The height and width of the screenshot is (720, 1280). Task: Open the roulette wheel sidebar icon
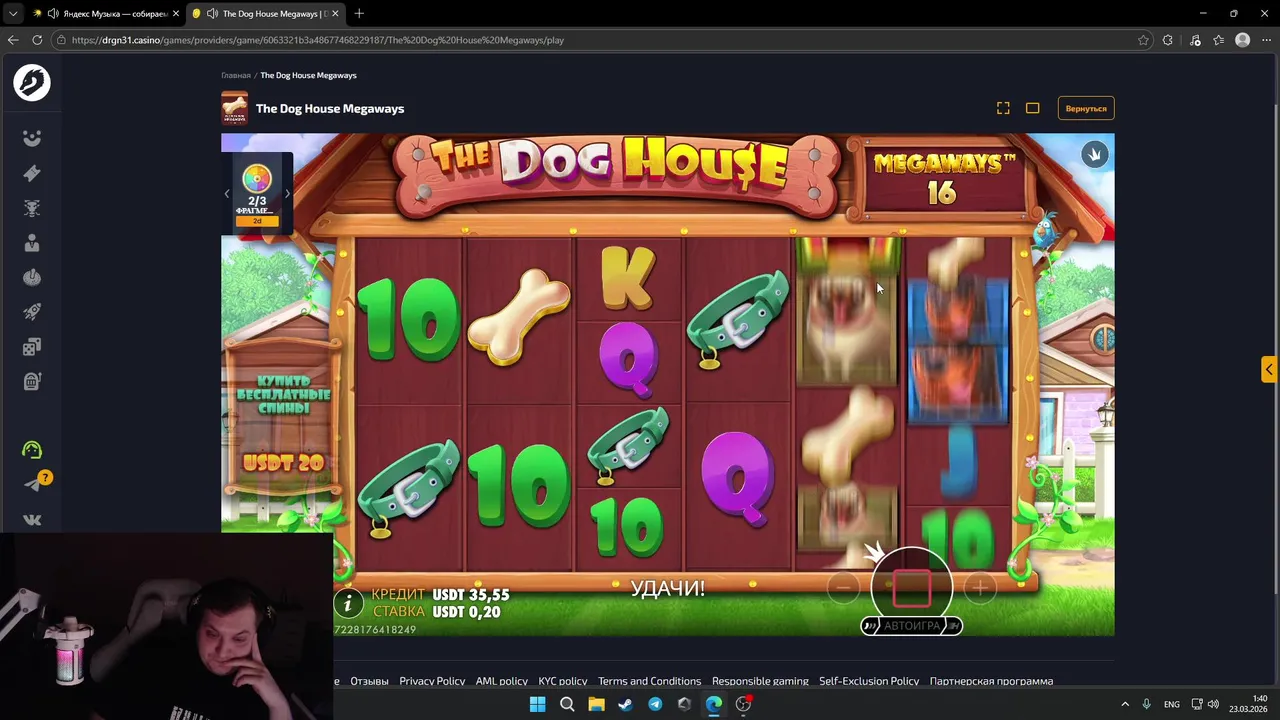coord(32,277)
